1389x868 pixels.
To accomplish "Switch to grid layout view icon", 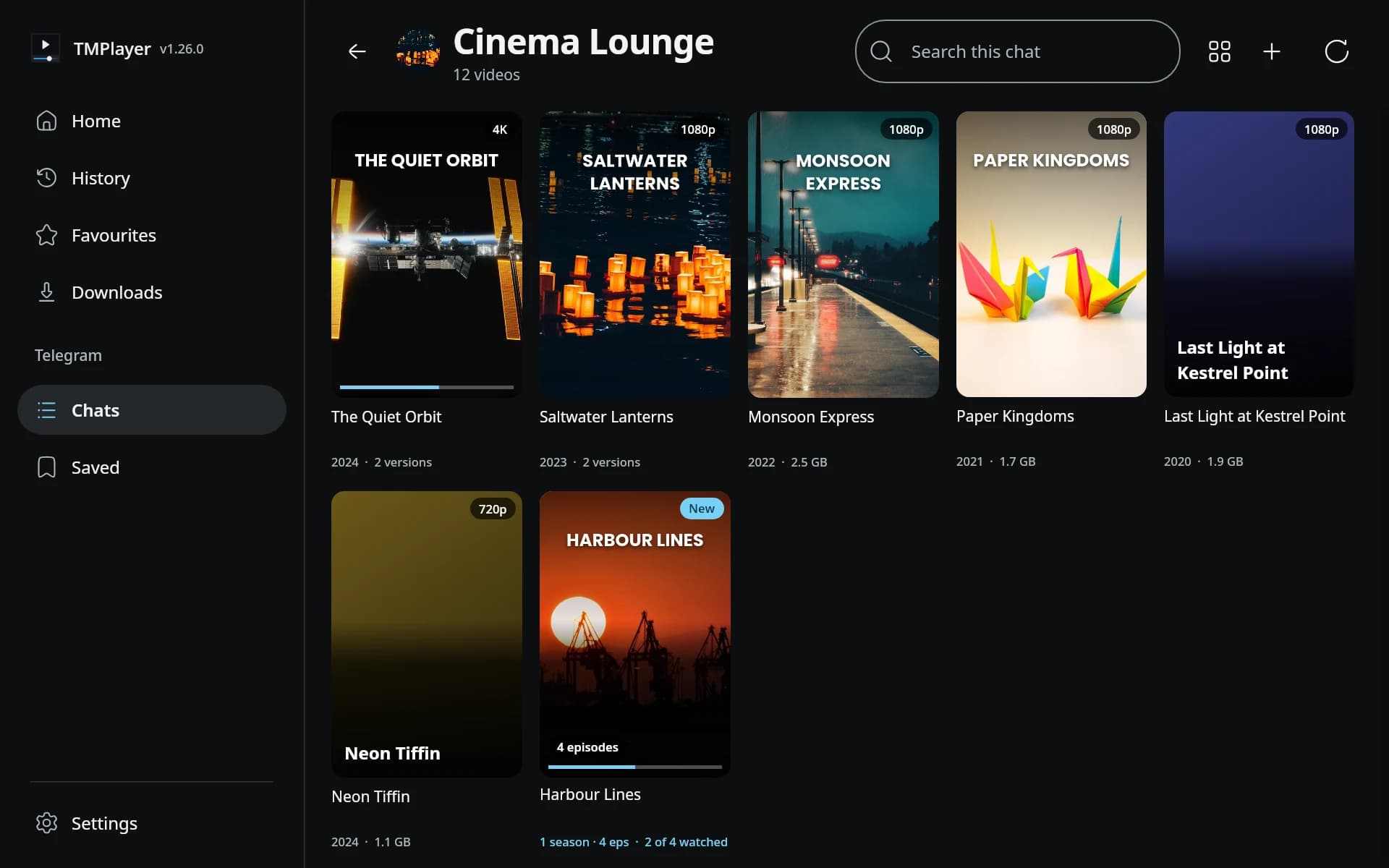I will click(x=1219, y=51).
